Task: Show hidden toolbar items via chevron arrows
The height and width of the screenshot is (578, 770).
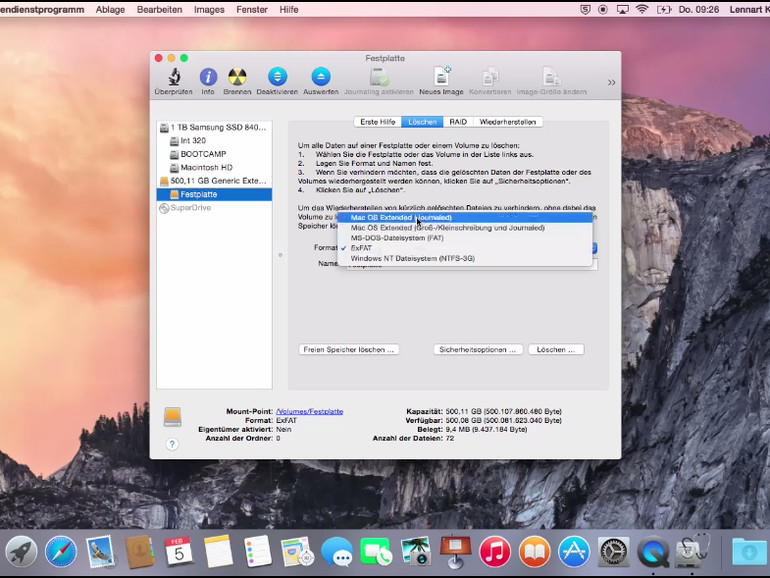Action: 611,83
